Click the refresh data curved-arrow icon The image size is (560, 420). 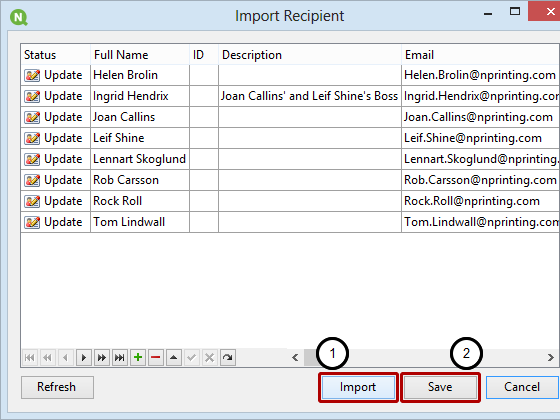(x=228, y=358)
